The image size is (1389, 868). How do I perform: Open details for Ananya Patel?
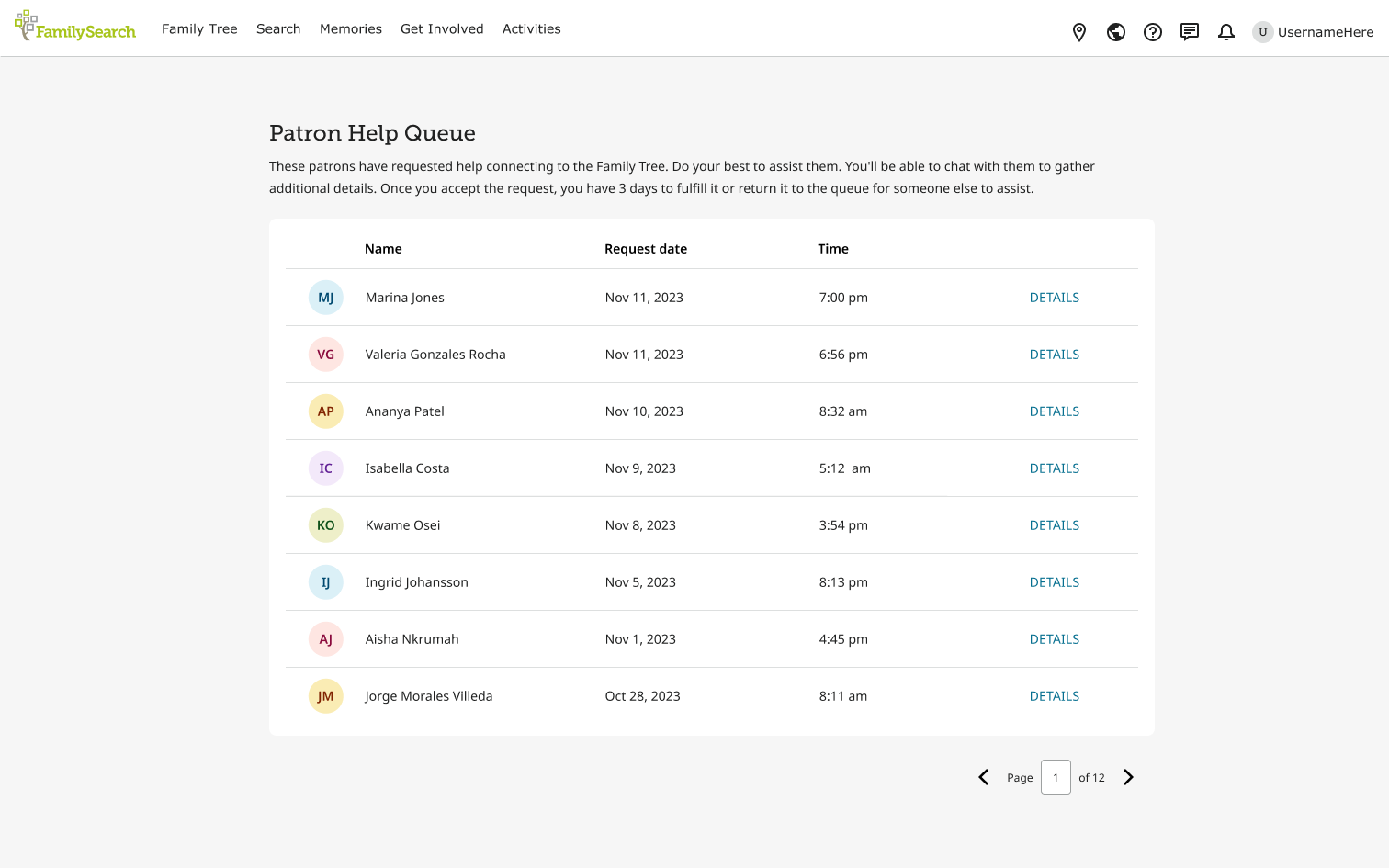pos(1054,411)
